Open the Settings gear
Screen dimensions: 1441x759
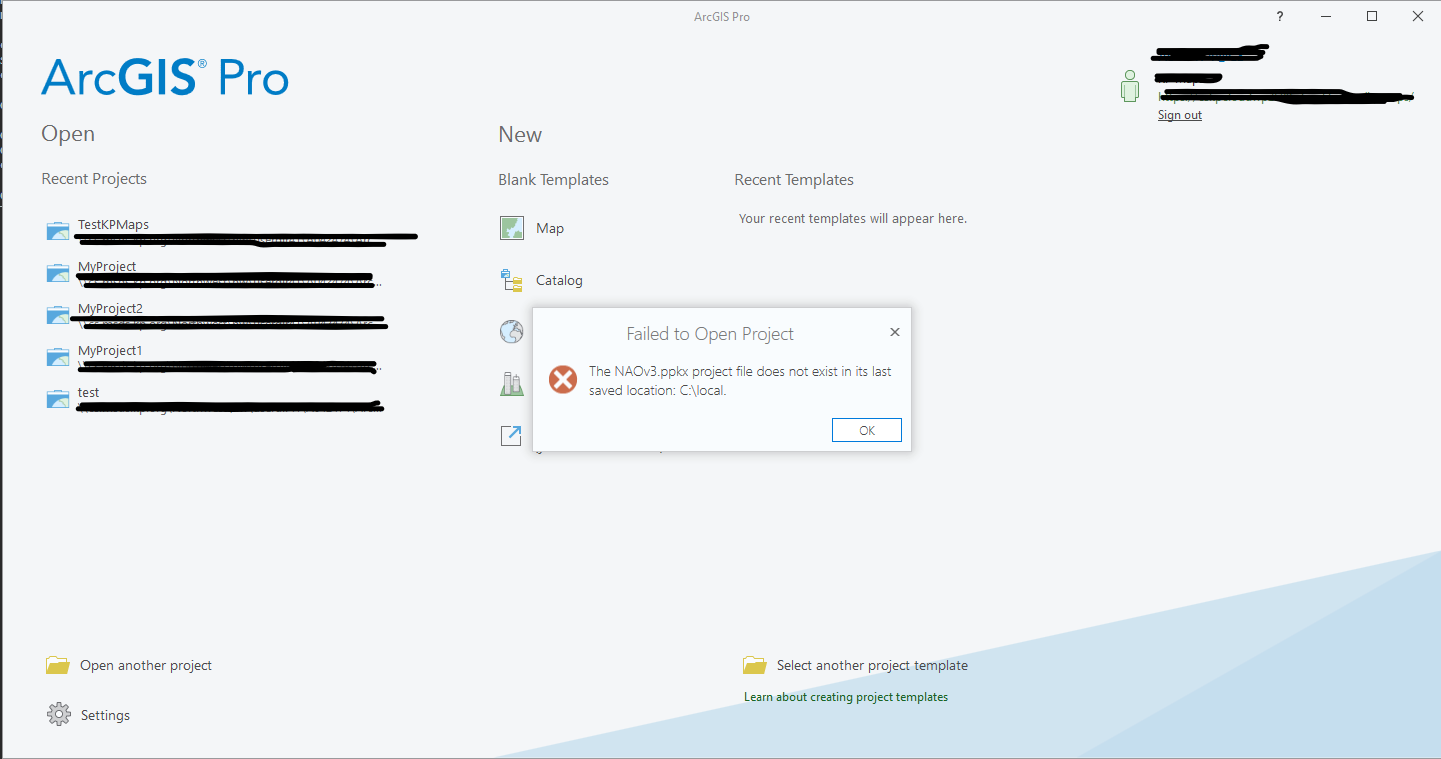tap(59, 715)
